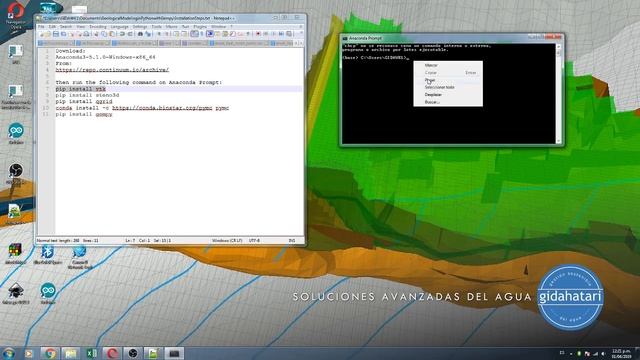Switch to Anaconda Prompt taskbar button

pos(174,353)
